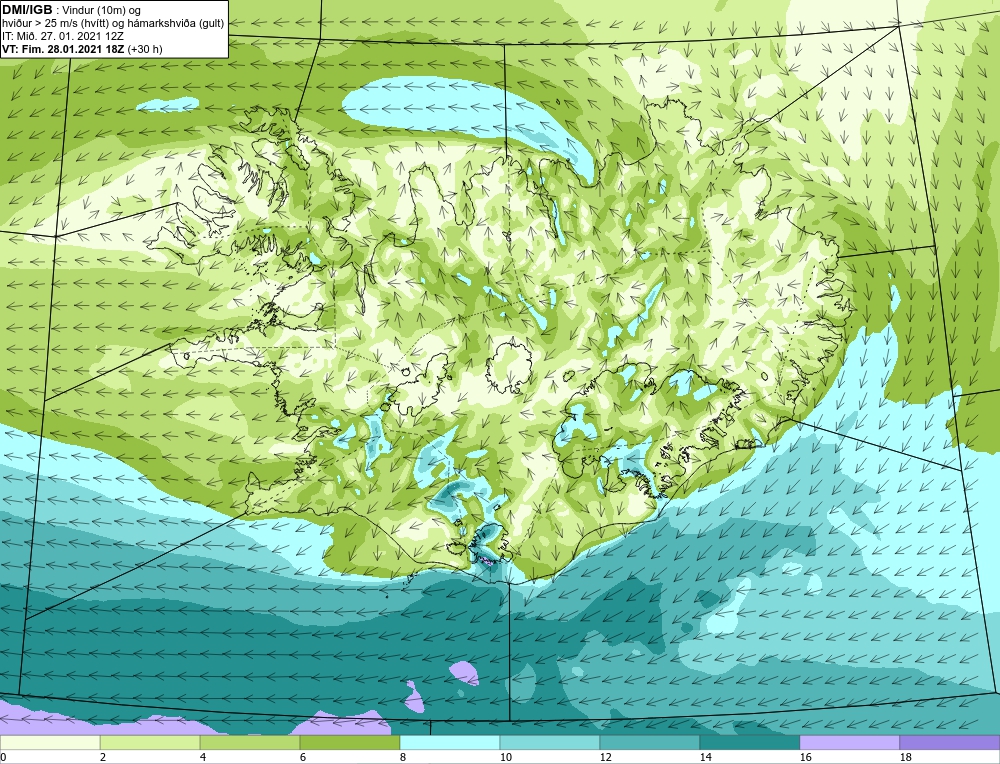Pick the medium green 4–6 m/s legend swatch

(x=250, y=743)
